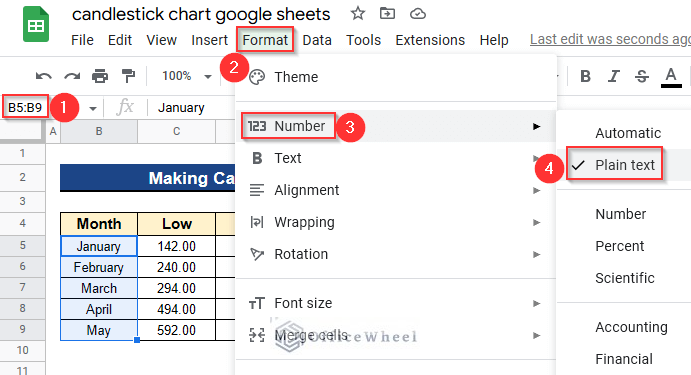Toggle bold formatting
The width and height of the screenshot is (691, 375).
coord(585,76)
